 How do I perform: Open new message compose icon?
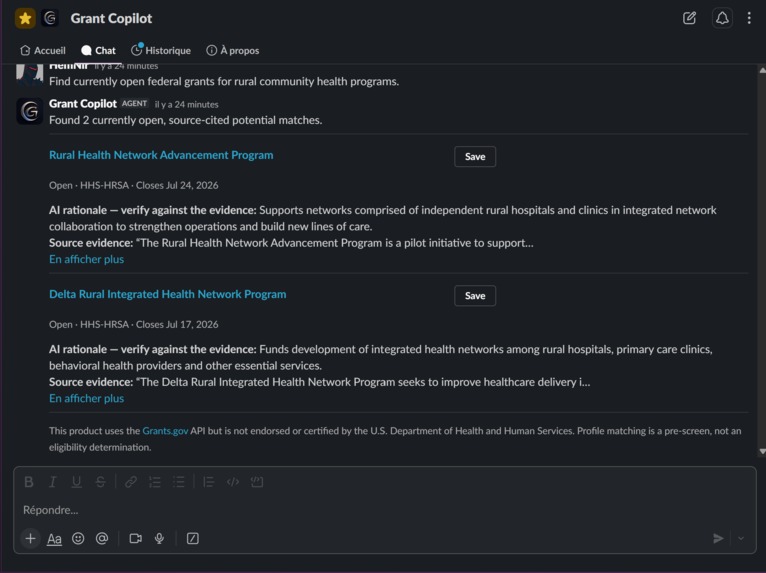[689, 19]
